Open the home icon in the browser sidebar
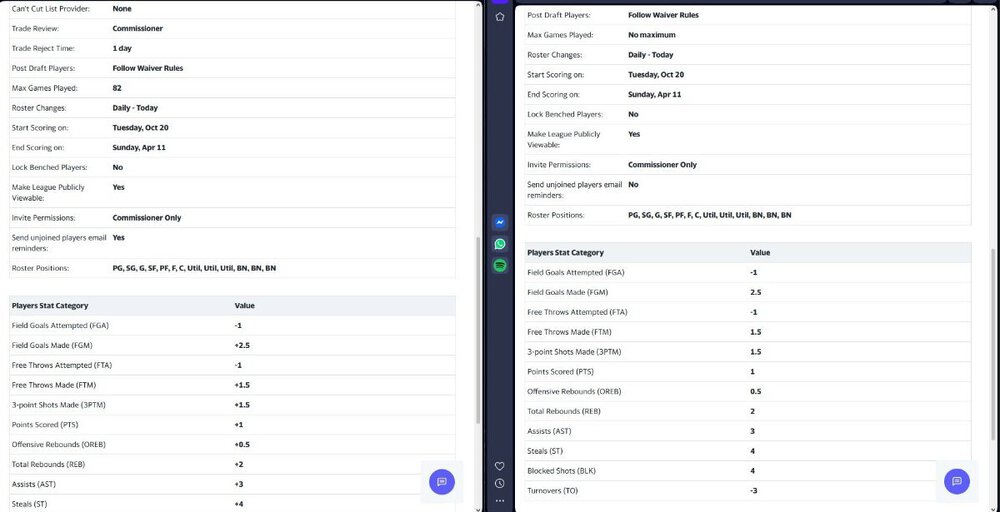Screen dimensions: 1000x512 pos(500,17)
